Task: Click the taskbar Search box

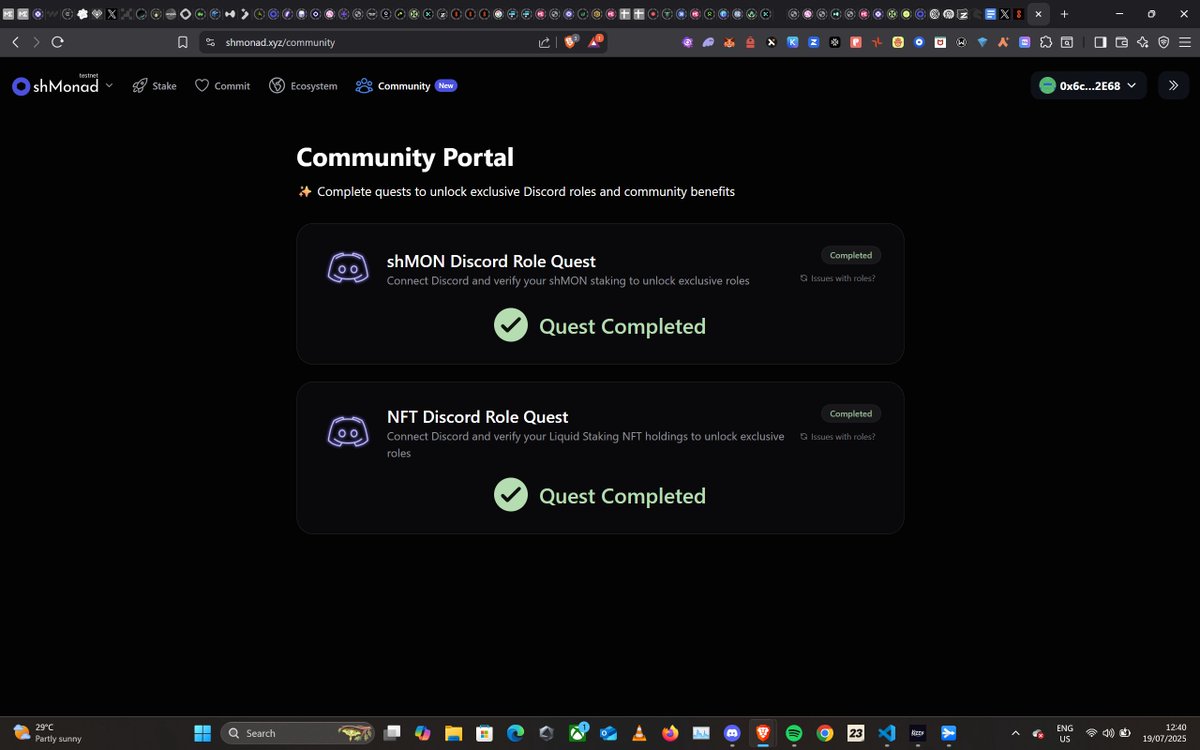Action: 296,733
